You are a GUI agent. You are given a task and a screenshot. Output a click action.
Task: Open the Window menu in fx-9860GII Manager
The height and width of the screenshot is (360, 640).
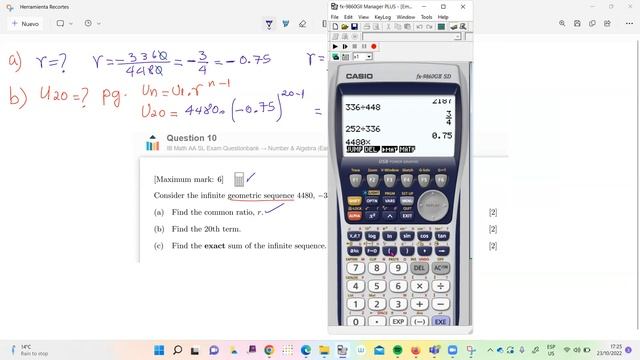(x=406, y=17)
